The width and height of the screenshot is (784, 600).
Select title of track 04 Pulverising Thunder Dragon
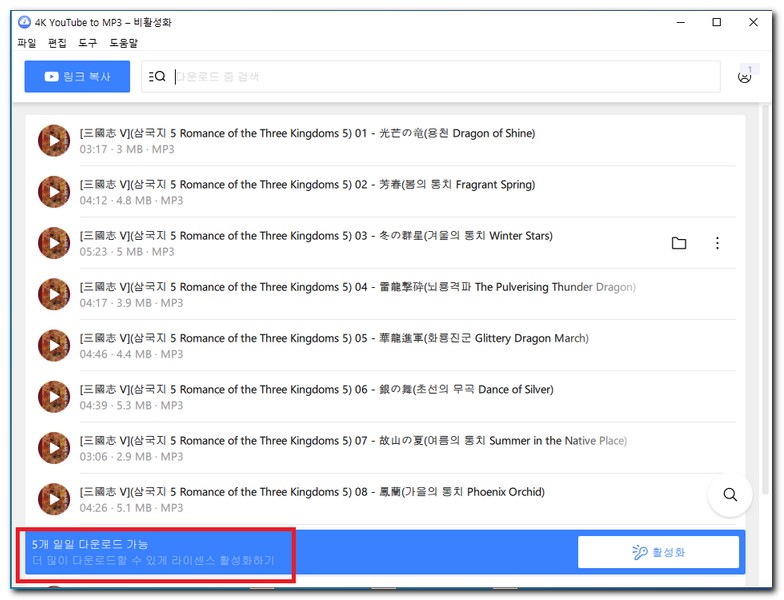coord(358,287)
